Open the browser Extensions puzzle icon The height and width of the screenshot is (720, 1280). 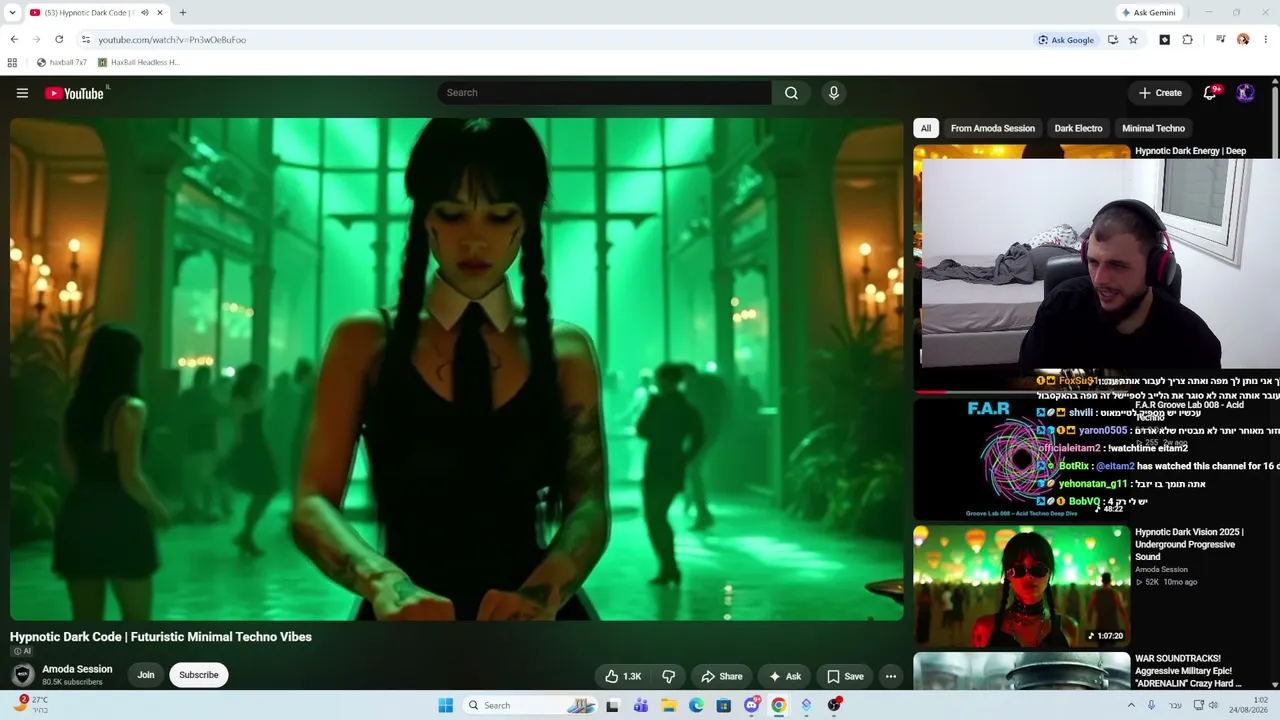tap(1188, 39)
